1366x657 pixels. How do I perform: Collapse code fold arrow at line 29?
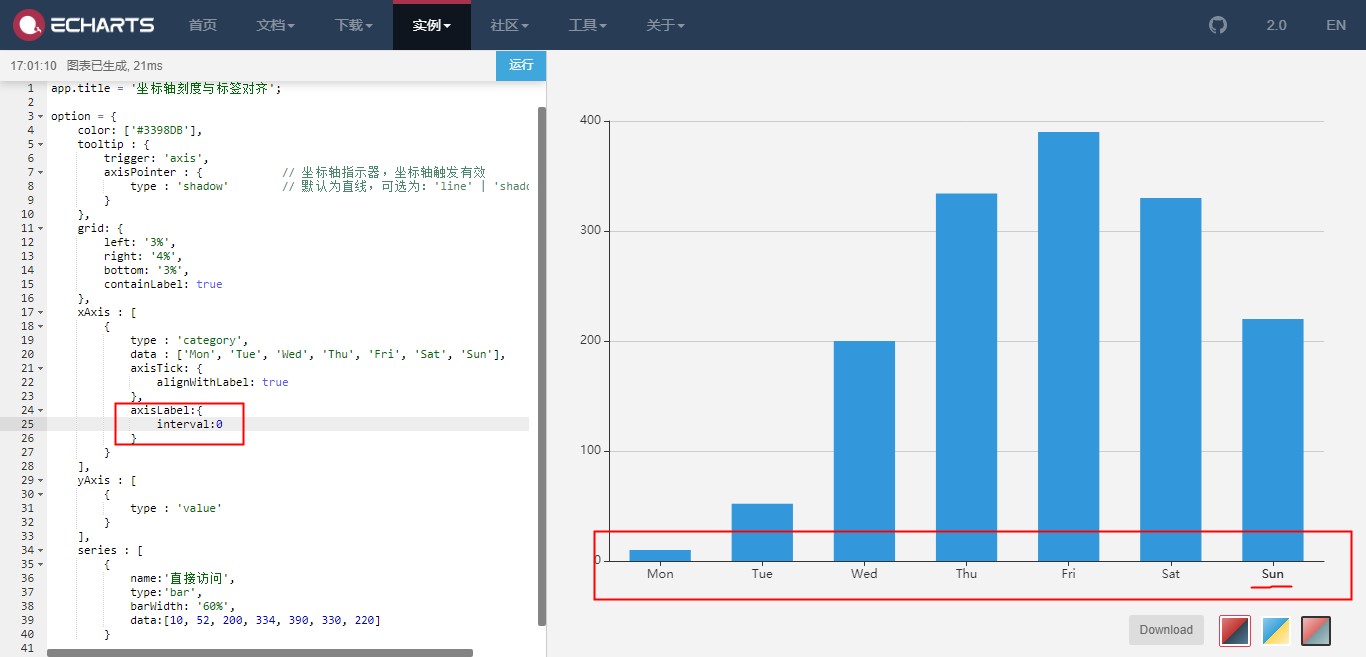pyautogui.click(x=41, y=480)
